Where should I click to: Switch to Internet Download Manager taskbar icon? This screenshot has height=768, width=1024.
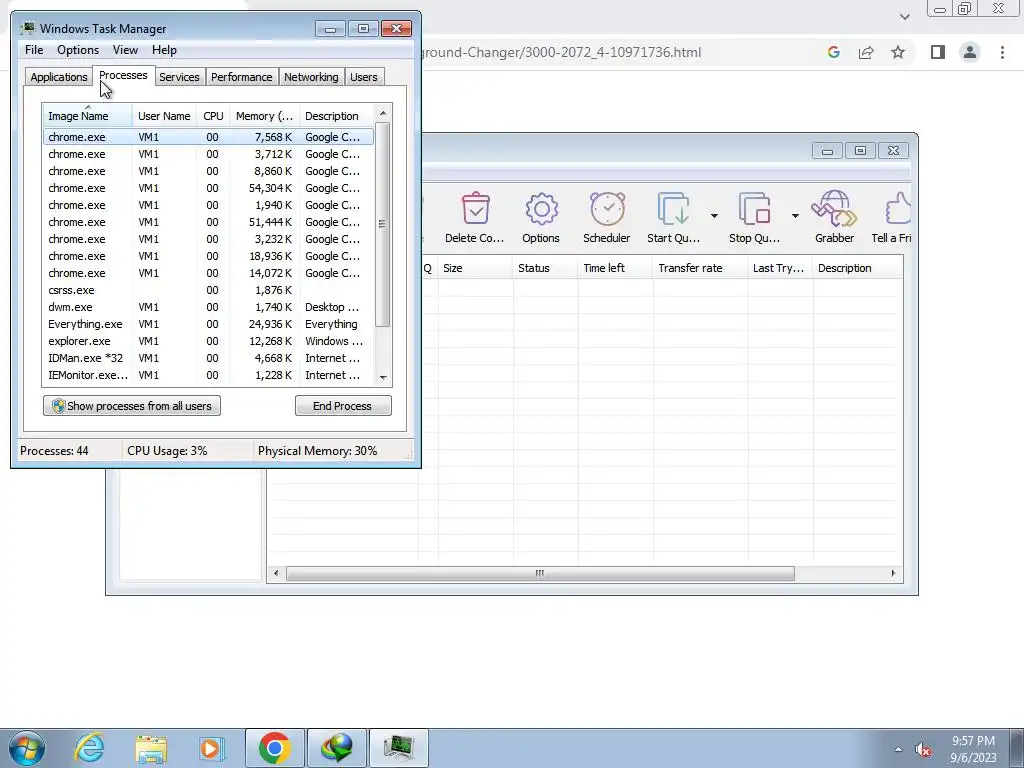(337, 748)
